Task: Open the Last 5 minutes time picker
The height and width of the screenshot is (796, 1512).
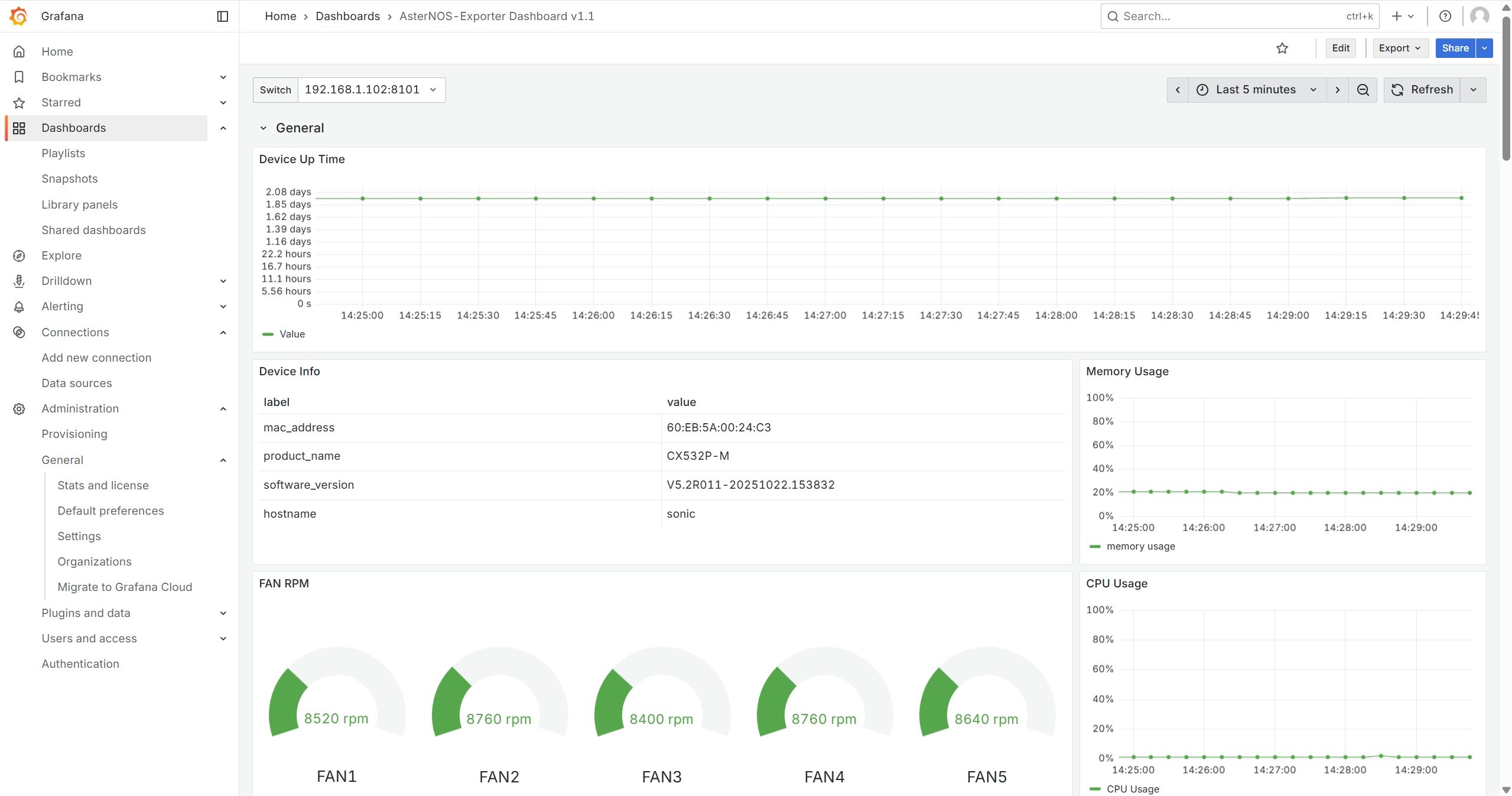Action: [x=1256, y=90]
